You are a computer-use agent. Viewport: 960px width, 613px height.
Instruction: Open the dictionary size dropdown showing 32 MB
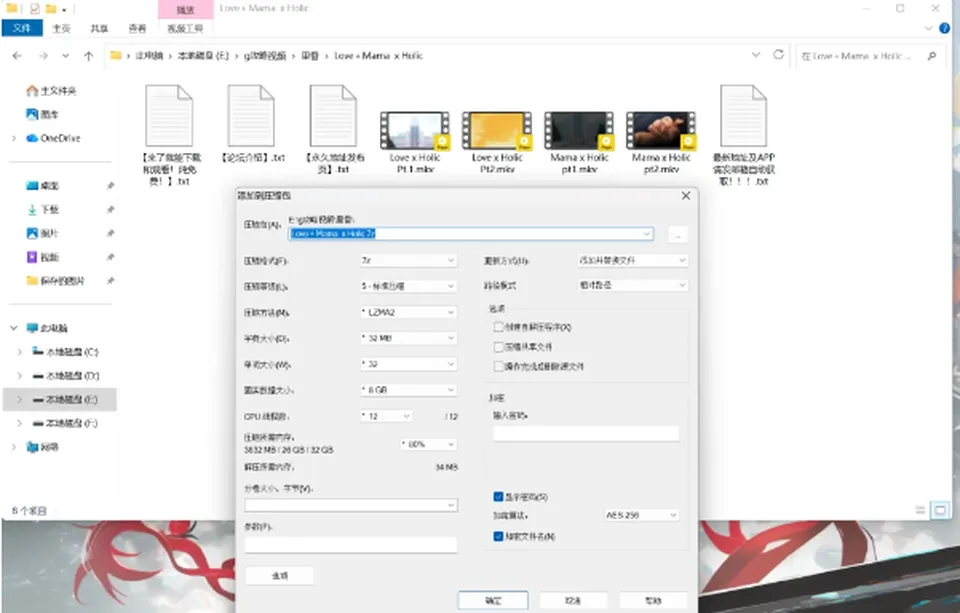point(408,338)
